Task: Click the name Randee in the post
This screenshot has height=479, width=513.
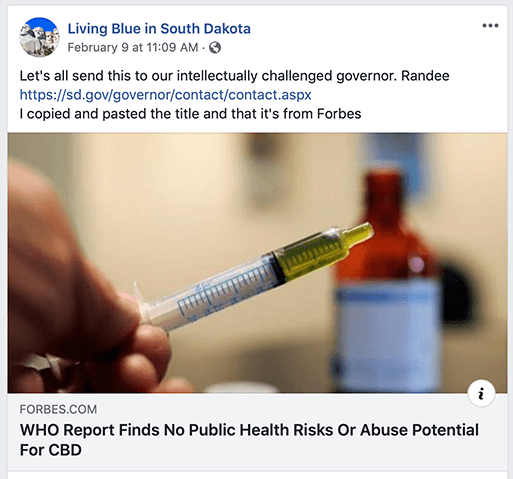Action: (x=425, y=76)
